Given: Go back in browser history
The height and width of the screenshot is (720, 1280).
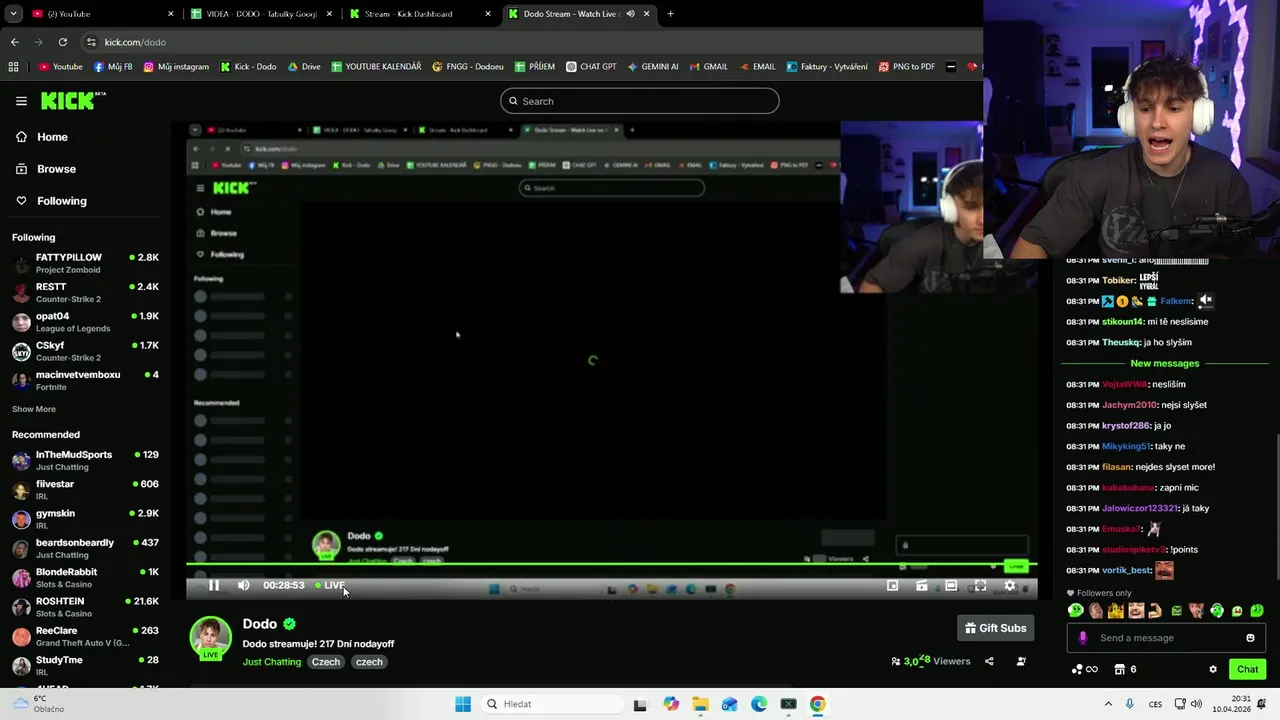Looking at the screenshot, I should [14, 42].
